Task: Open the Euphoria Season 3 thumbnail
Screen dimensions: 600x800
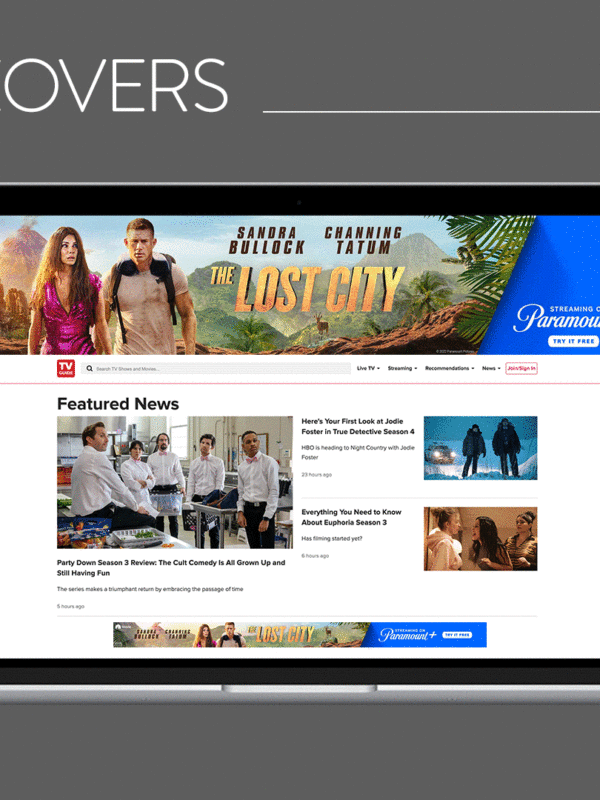Action: tap(480, 538)
